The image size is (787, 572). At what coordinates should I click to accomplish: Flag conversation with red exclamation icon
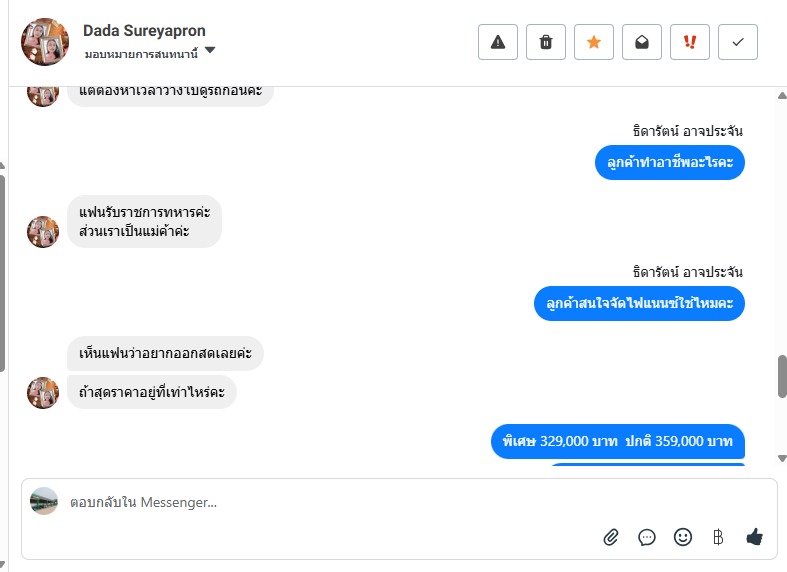(x=690, y=42)
